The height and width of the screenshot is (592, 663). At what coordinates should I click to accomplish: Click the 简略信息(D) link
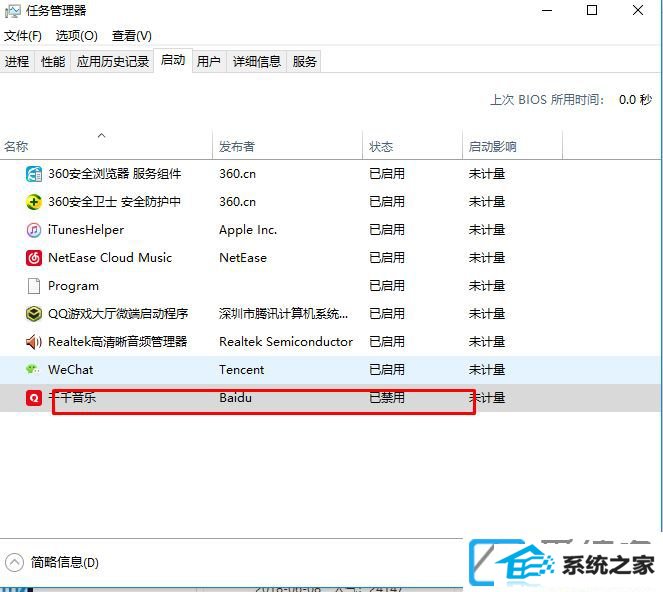(x=65, y=562)
